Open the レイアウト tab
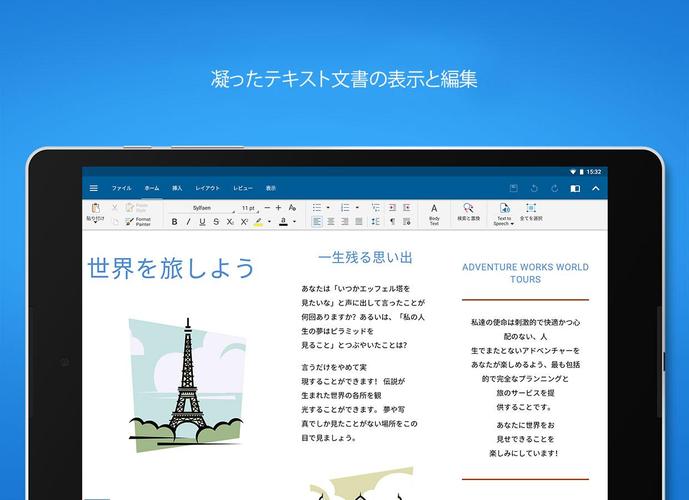Image resolution: width=689 pixels, height=500 pixels. coord(207,188)
